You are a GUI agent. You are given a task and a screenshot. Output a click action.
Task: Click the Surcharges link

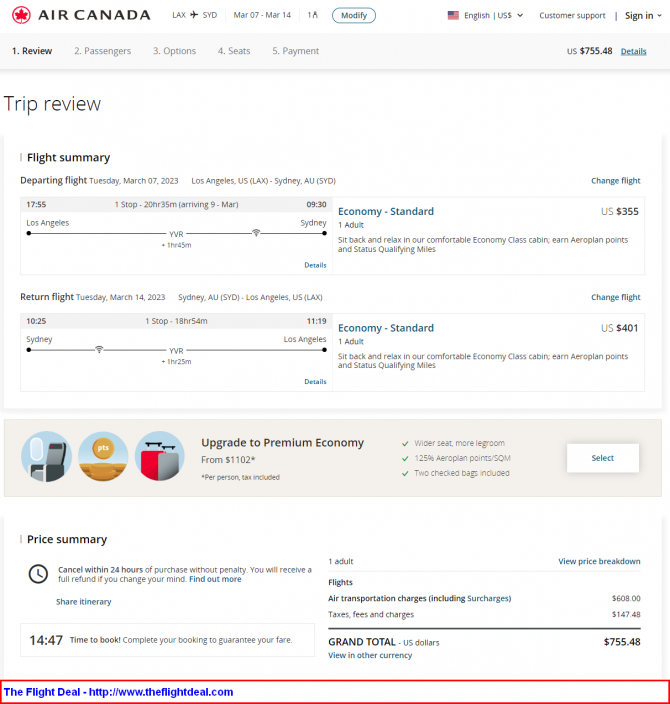(x=488, y=598)
